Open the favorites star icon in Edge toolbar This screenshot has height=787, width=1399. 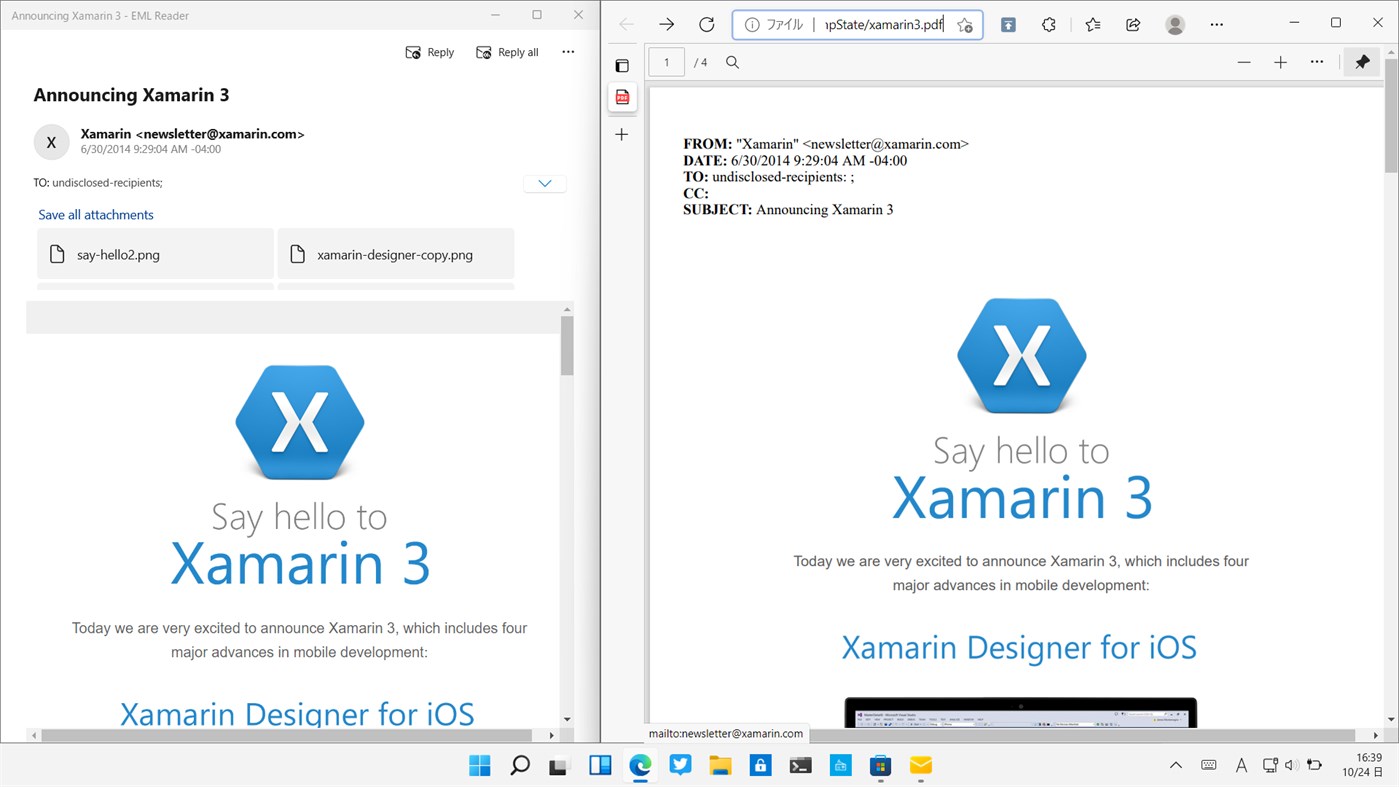[x=1092, y=24]
